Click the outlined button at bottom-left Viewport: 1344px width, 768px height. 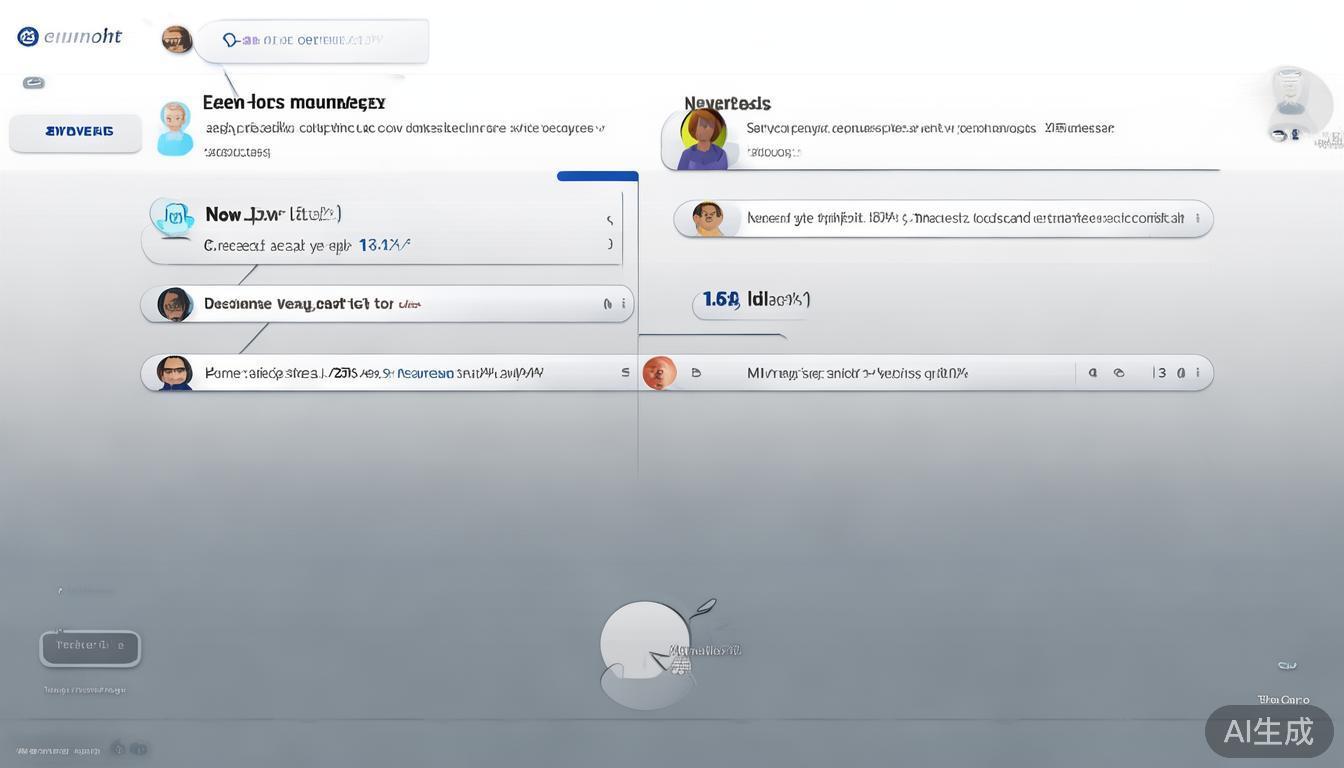point(90,647)
